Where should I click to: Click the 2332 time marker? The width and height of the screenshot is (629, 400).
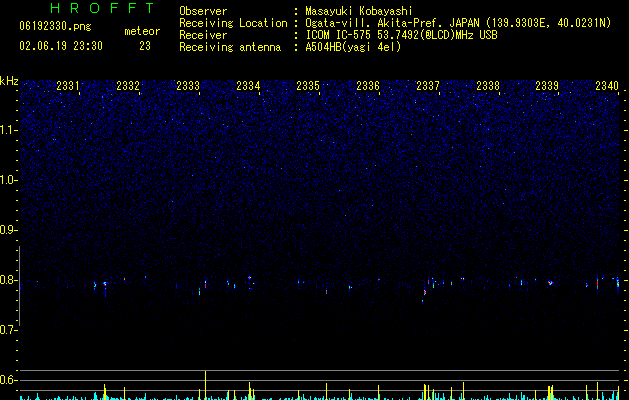point(128,86)
